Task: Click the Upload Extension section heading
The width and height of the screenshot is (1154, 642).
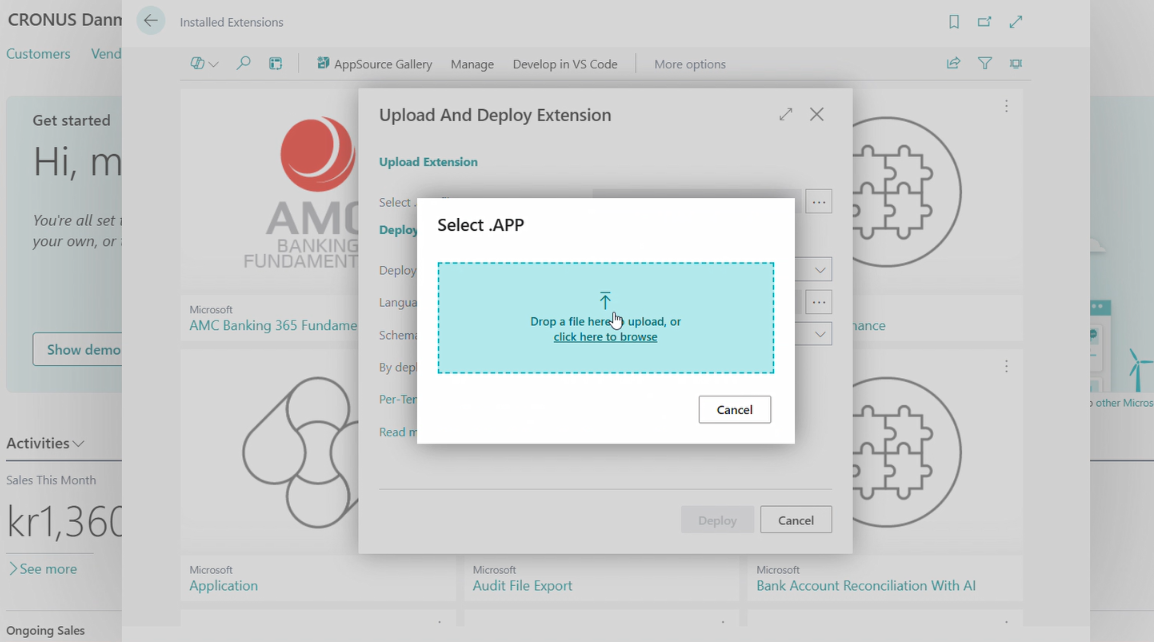Action: coord(428,162)
